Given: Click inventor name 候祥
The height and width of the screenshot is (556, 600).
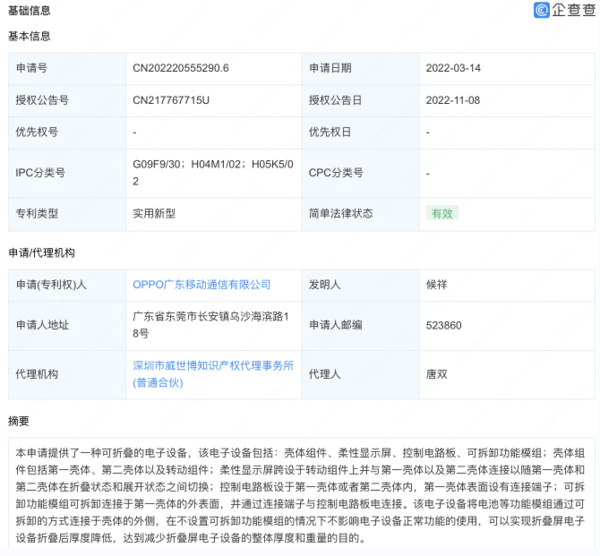Looking at the screenshot, I should click(x=437, y=285).
